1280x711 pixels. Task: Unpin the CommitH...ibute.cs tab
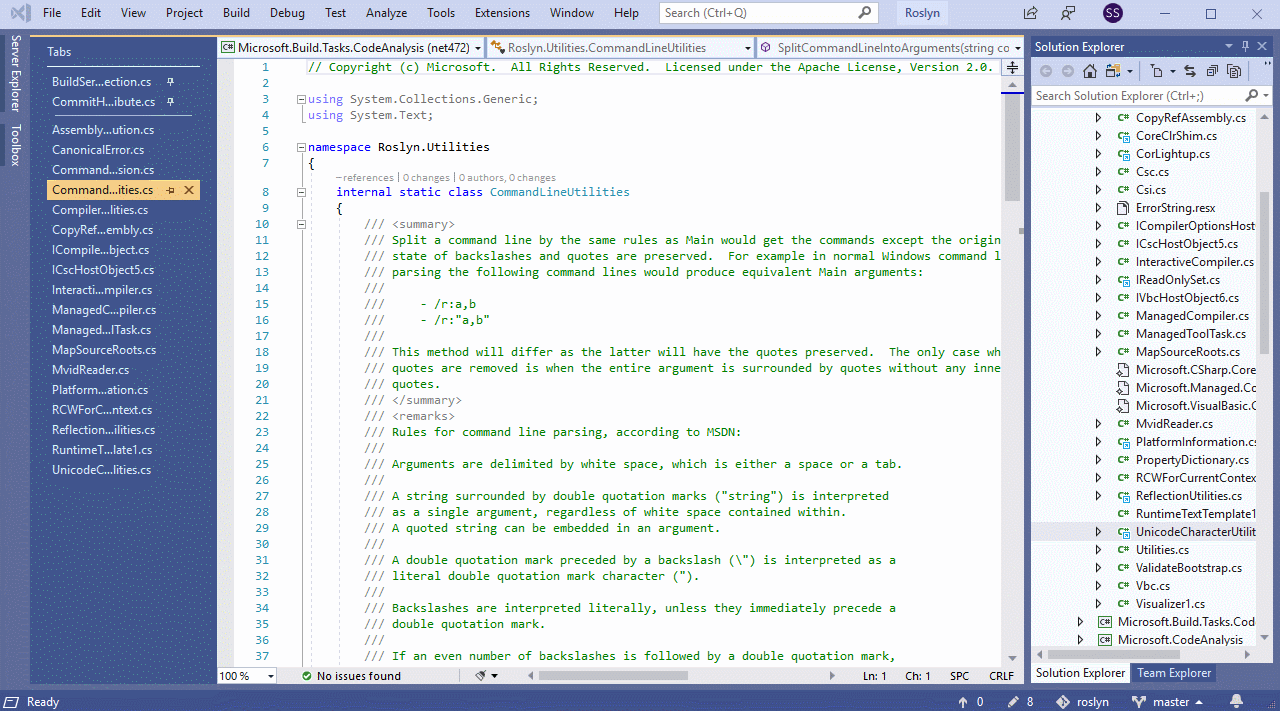(171, 102)
